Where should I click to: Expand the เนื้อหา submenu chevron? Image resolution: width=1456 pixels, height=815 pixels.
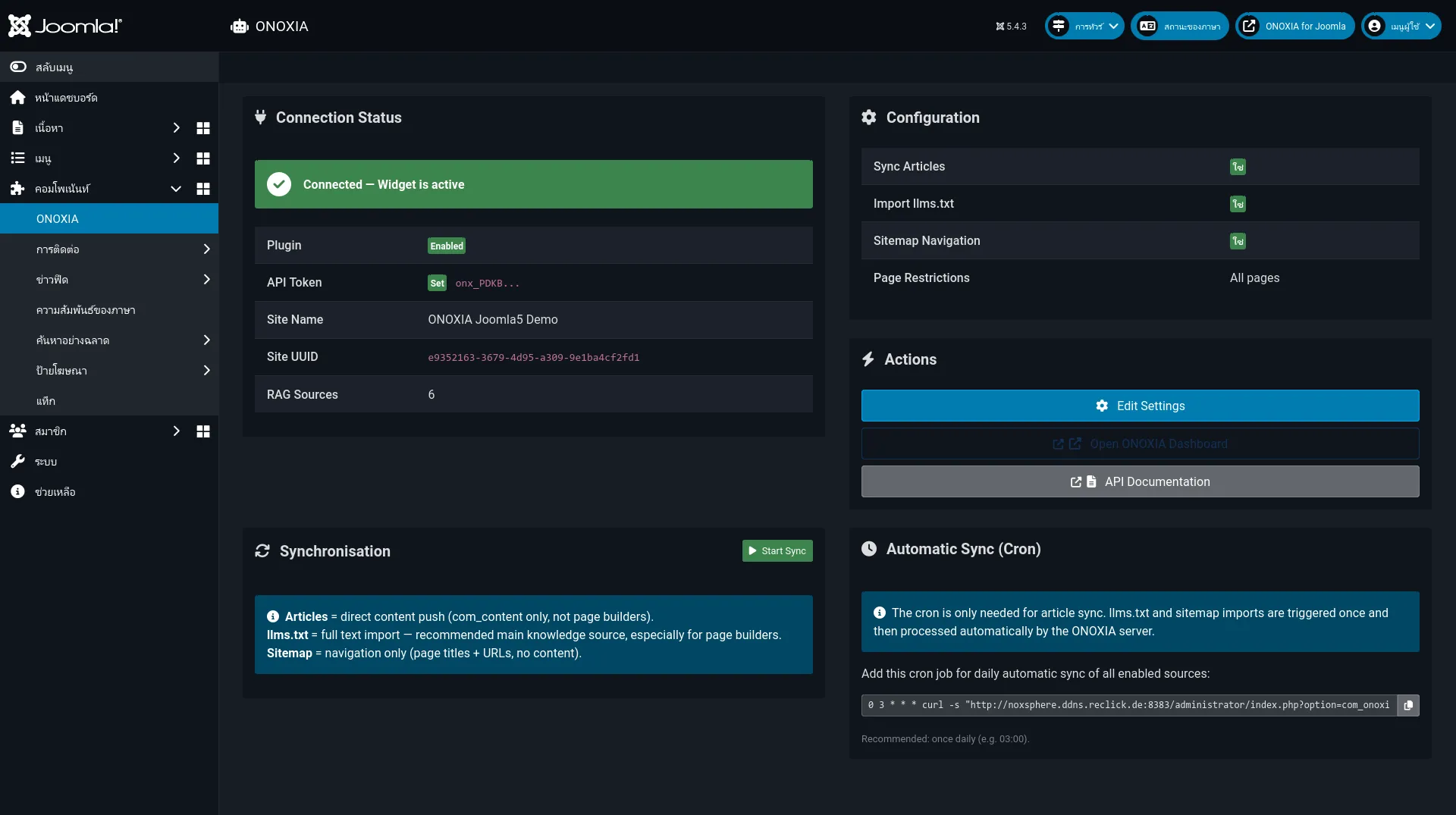[176, 128]
